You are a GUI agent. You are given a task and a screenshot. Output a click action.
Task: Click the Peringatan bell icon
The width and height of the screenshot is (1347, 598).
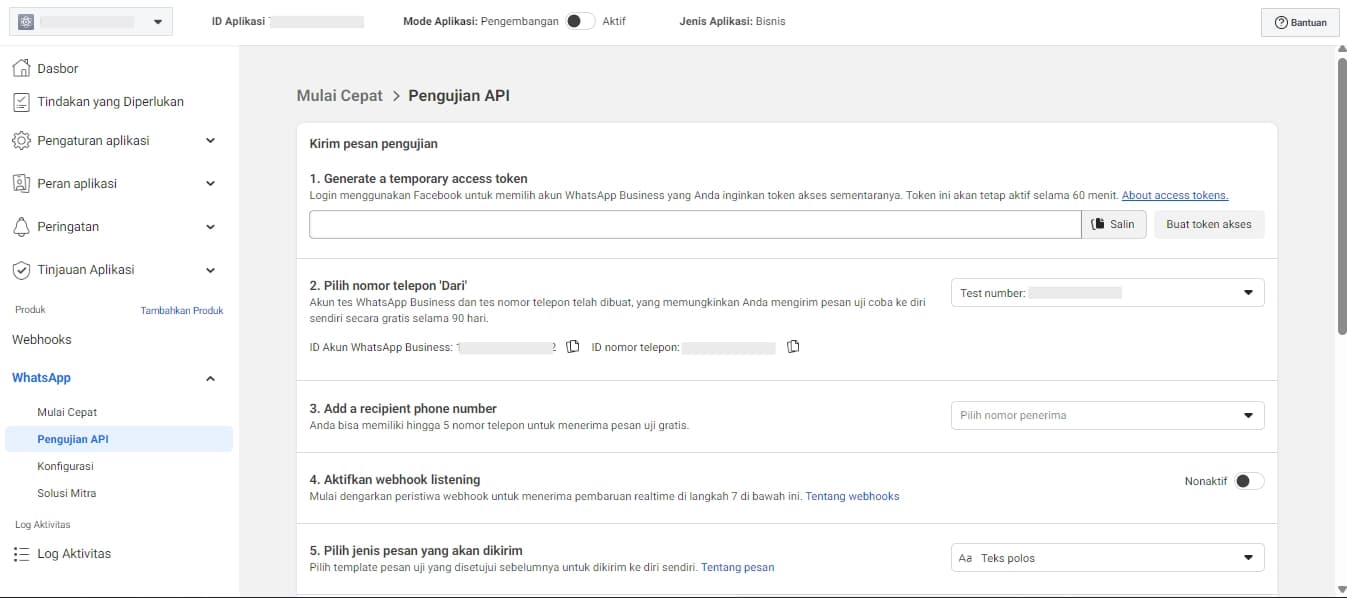(21, 227)
